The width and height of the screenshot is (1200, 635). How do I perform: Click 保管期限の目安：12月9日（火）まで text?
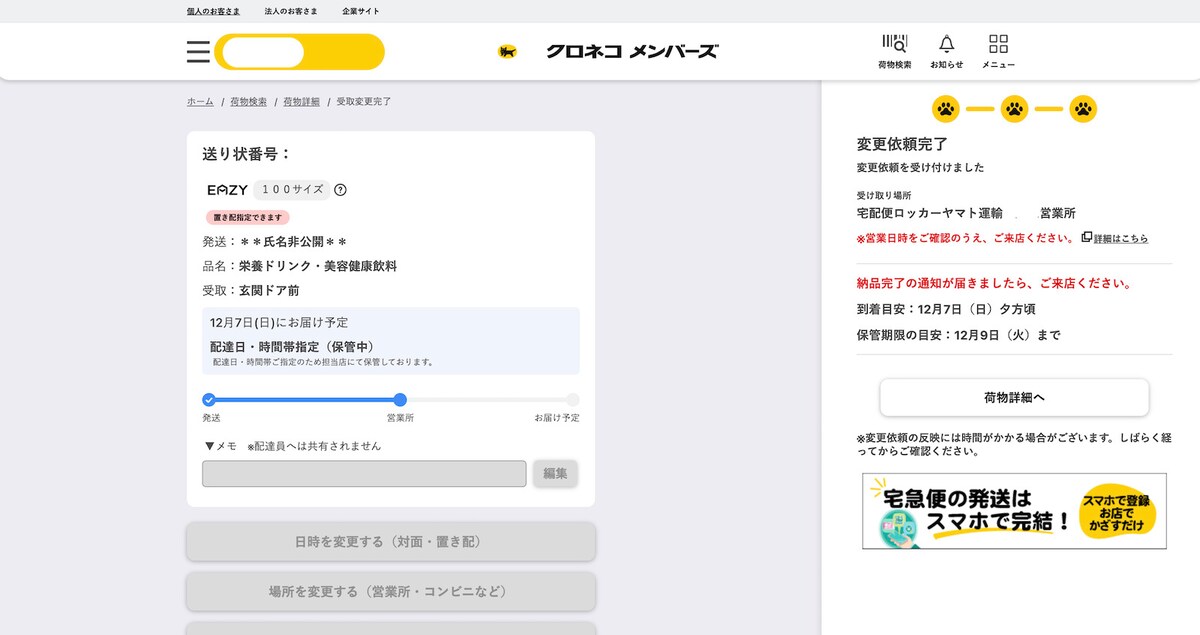959,335
